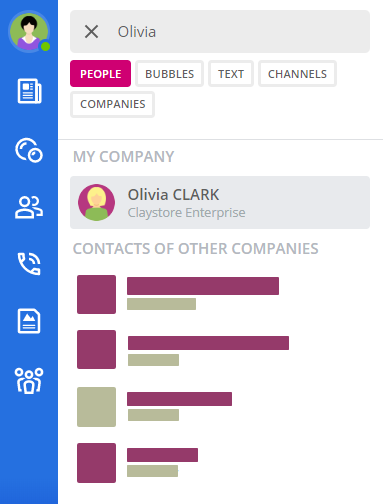Open the files and images sidebar icon
The image size is (383, 504).
point(29,321)
